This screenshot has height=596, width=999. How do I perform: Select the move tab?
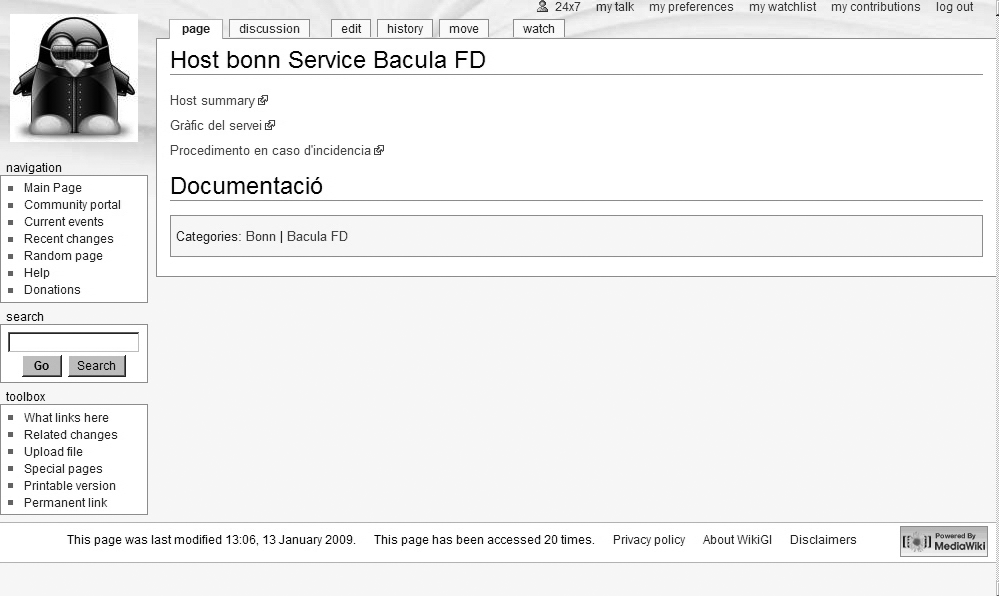click(x=463, y=29)
